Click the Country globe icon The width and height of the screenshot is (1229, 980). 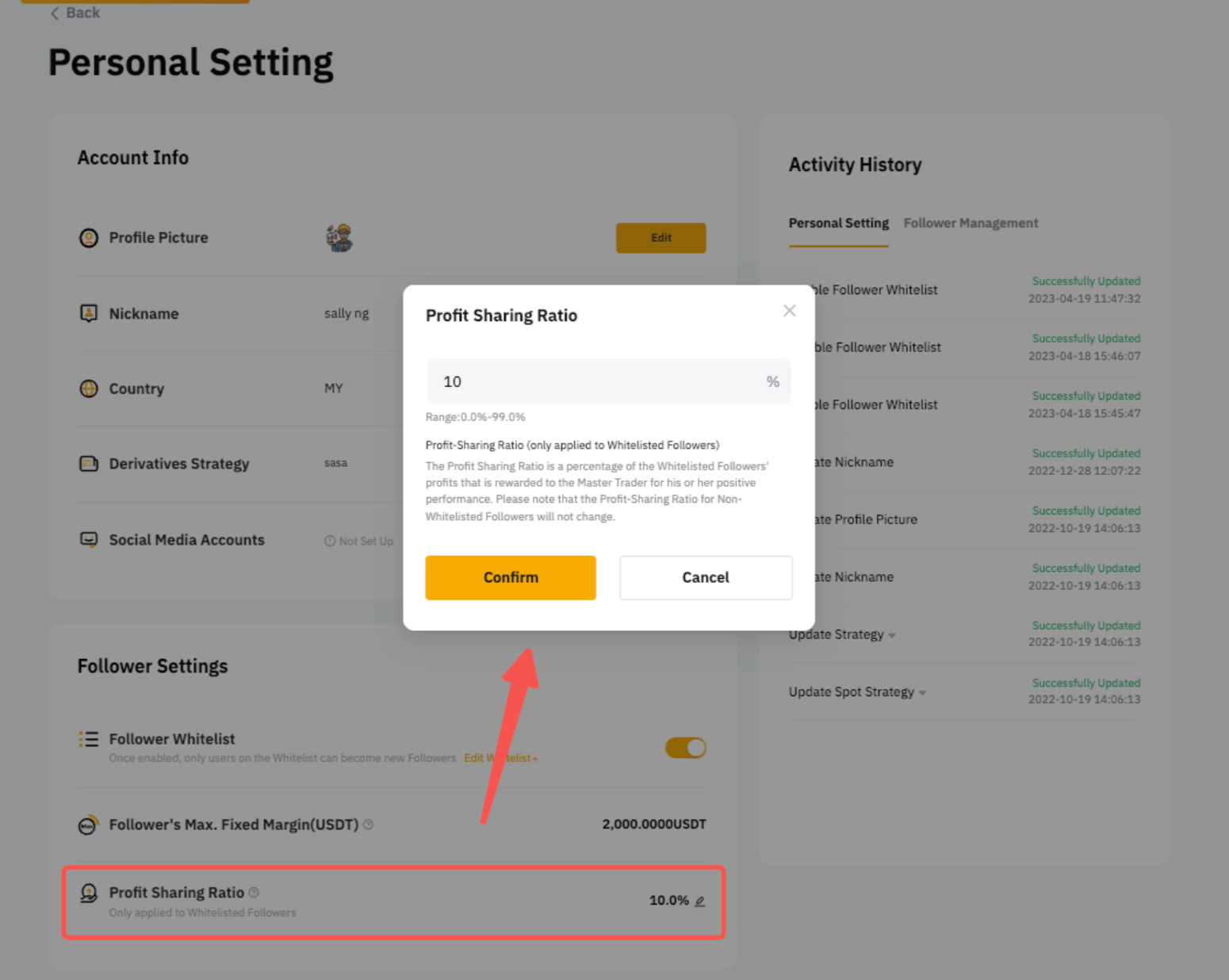[x=89, y=389]
